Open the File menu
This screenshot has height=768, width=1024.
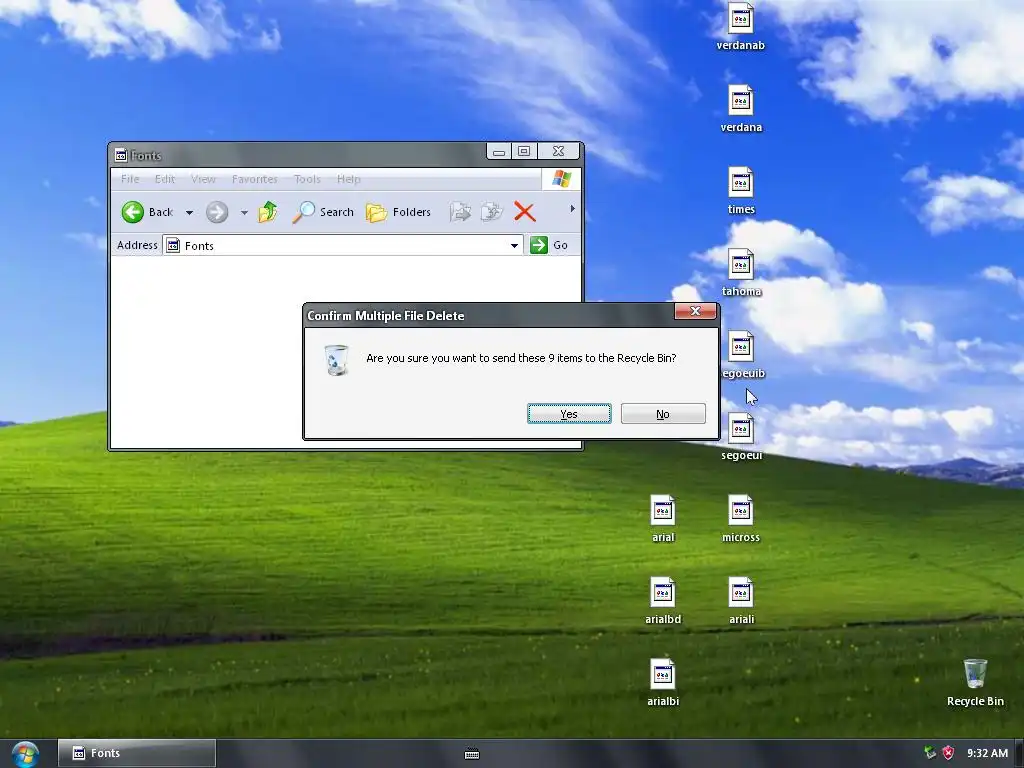pyautogui.click(x=130, y=179)
